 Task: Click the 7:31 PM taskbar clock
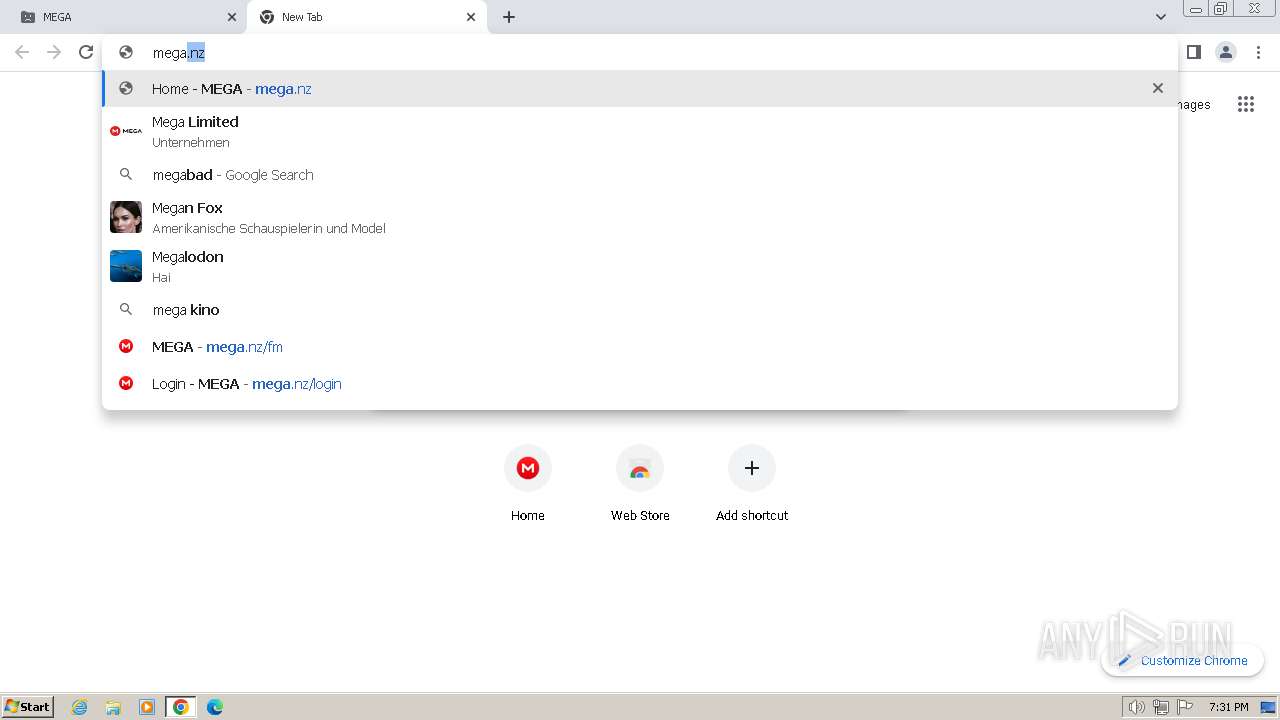coord(1228,707)
